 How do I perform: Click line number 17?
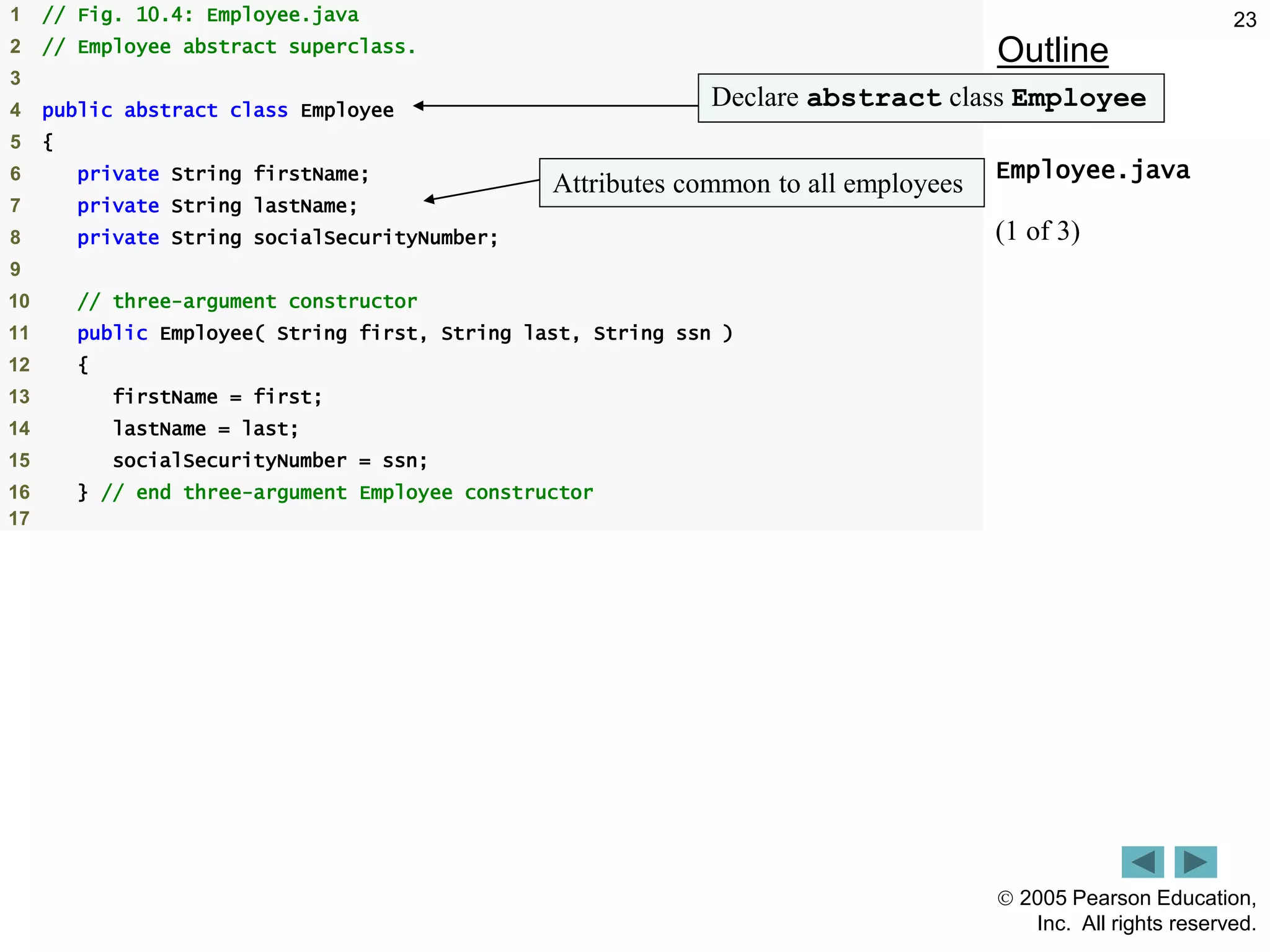point(19,518)
